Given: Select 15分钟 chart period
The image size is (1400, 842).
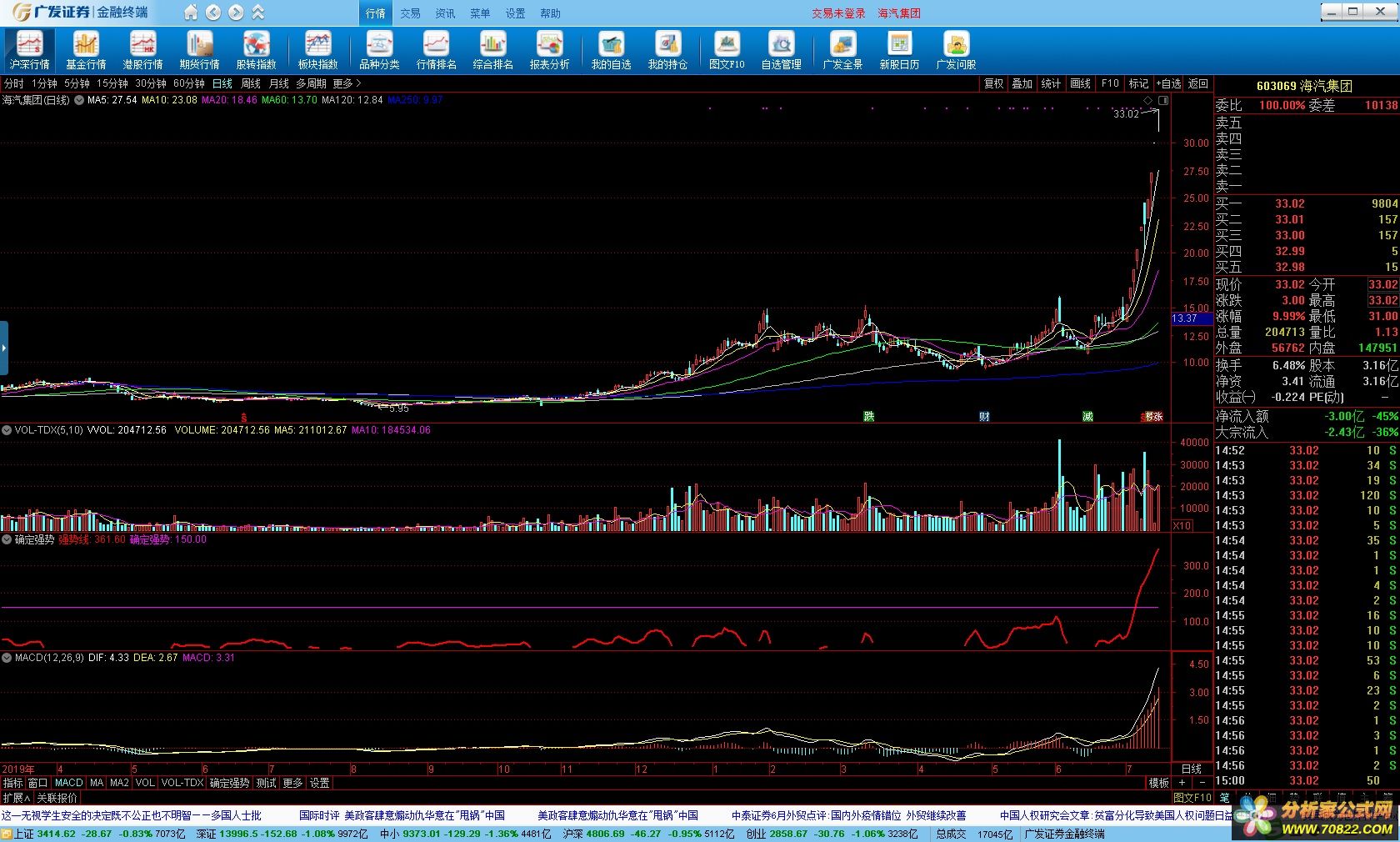Looking at the screenshot, I should point(112,83).
